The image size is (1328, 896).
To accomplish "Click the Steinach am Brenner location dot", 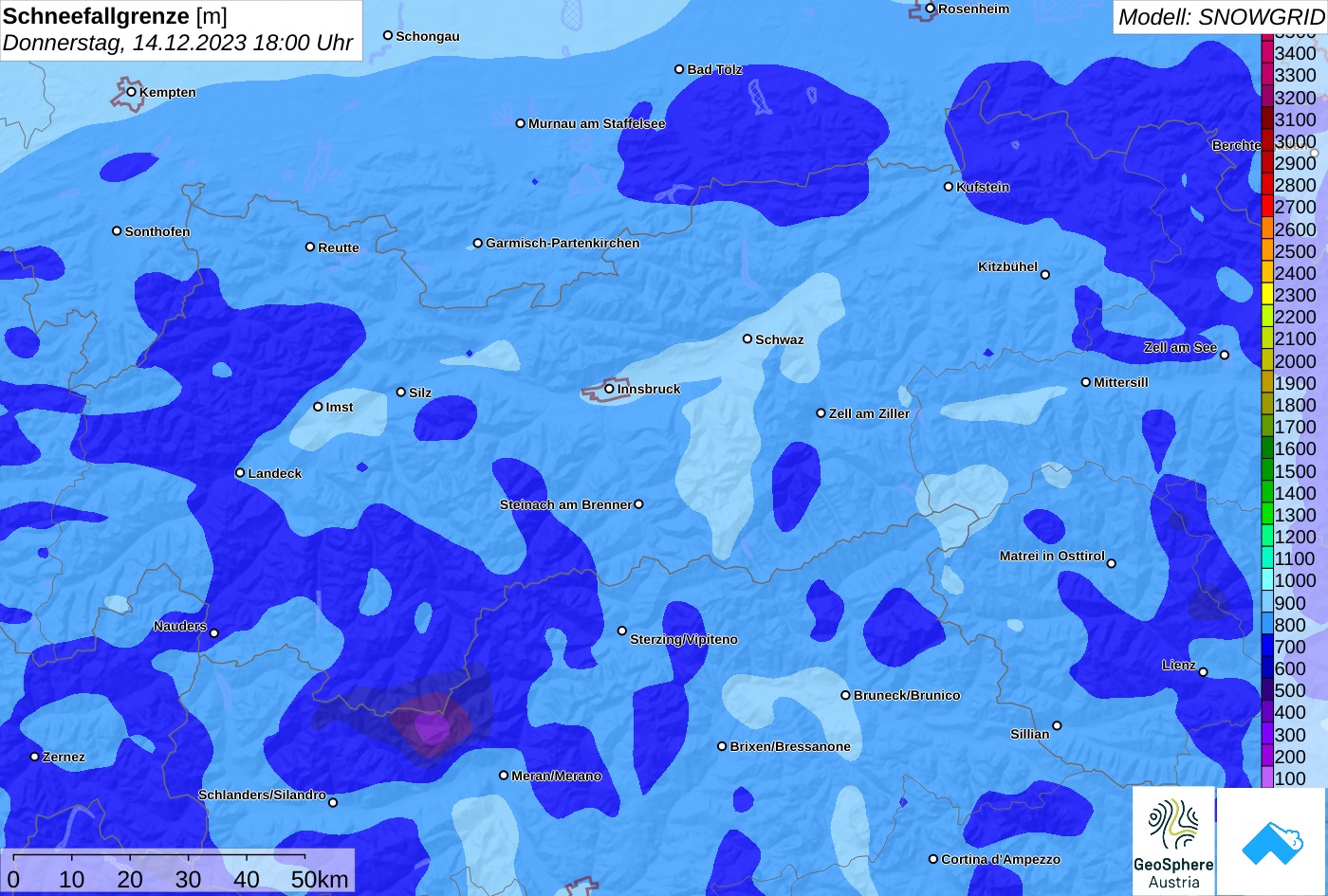I will click(x=638, y=504).
